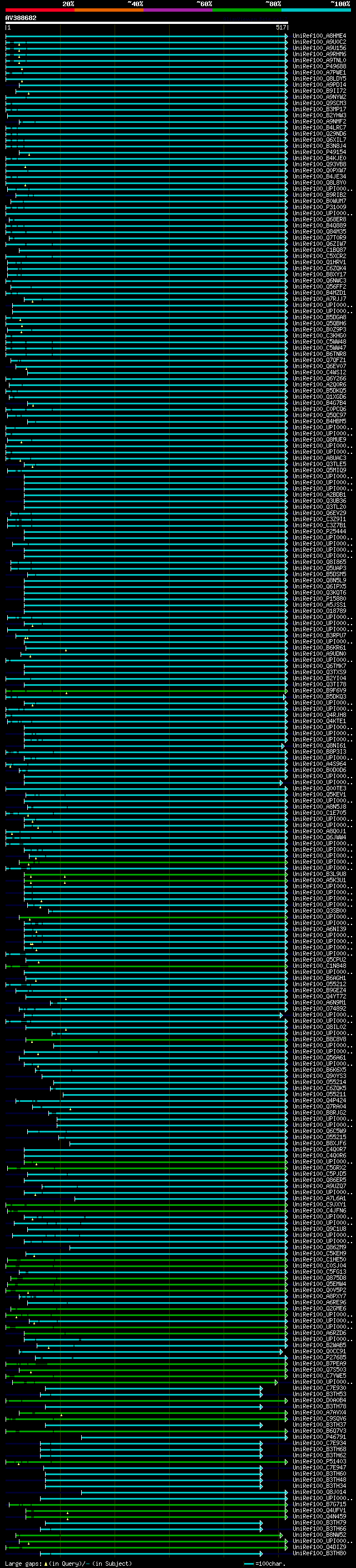Select hit label UniRef100_B9II72
The height and width of the screenshot is (1568, 356).
(x=319, y=91)
